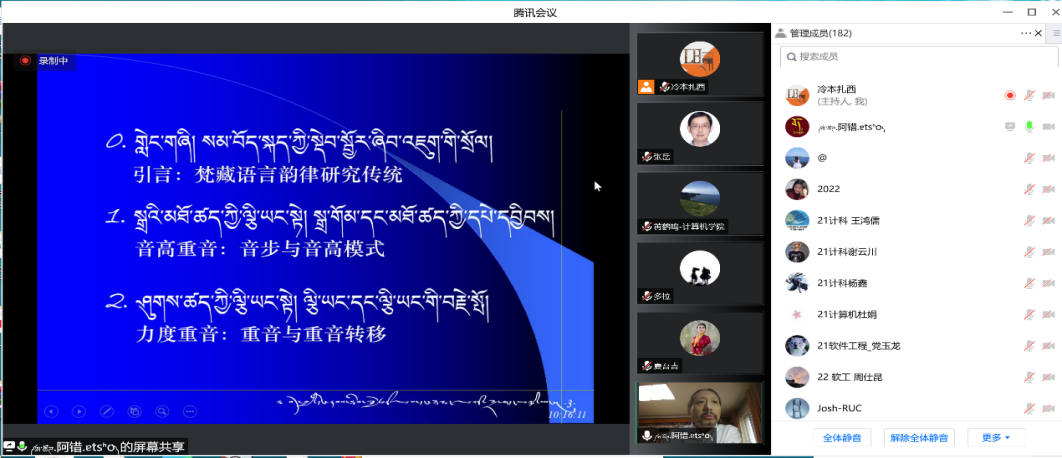Open the slideshow more-options ellipsis icon
The height and width of the screenshot is (458, 1062).
pos(190,411)
